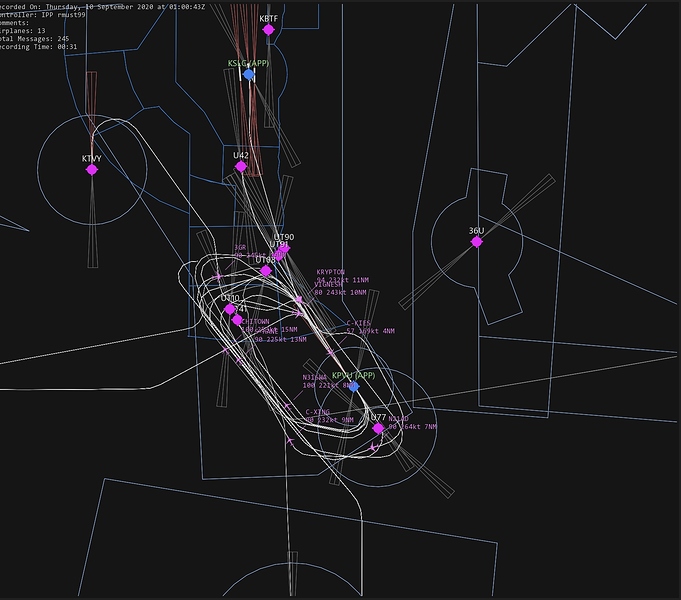The width and height of the screenshot is (681, 600).
Task: Select the U77 airport diamond marker
Action: point(378,428)
